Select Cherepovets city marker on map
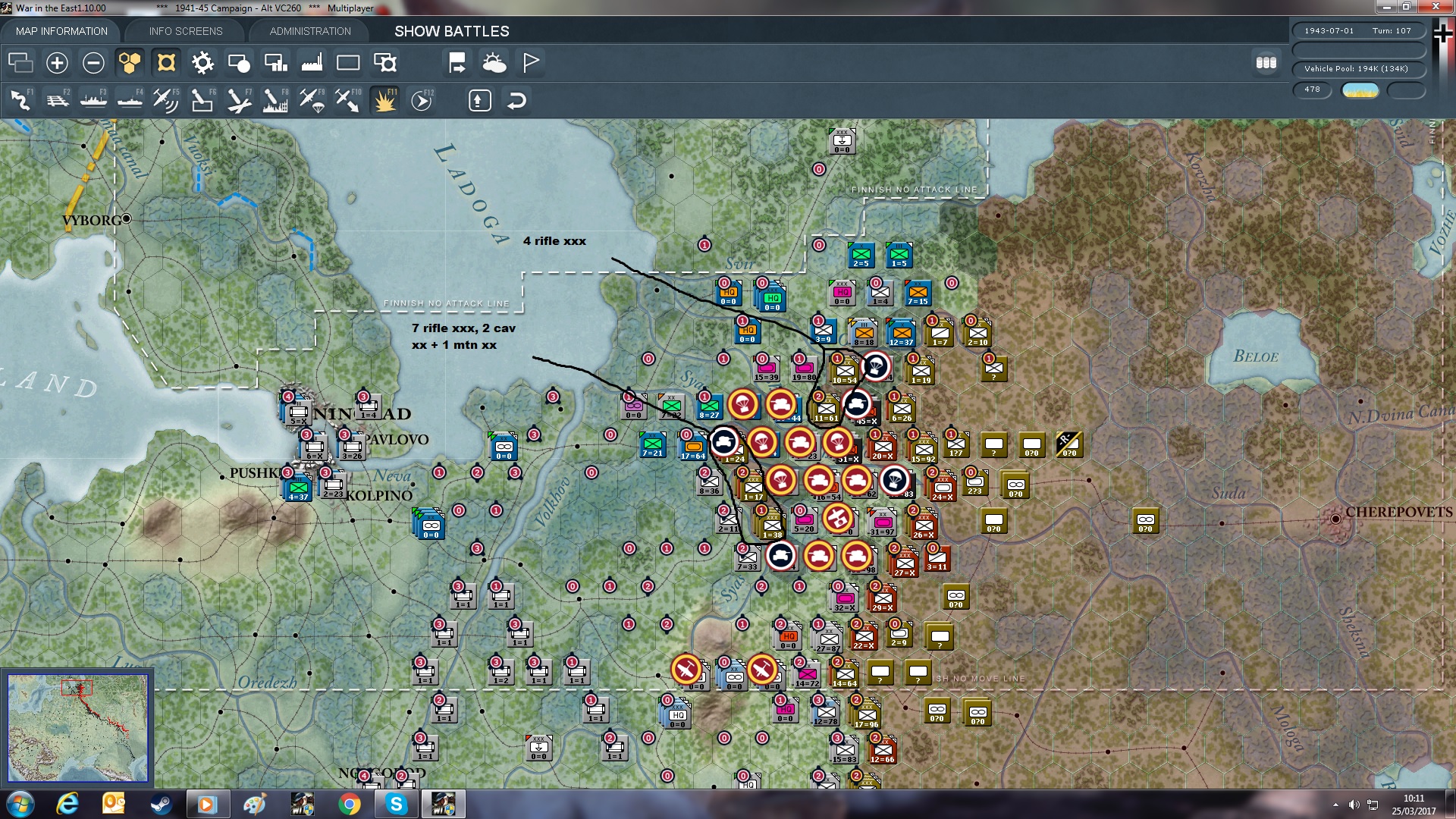The height and width of the screenshot is (819, 1456). click(x=1335, y=519)
